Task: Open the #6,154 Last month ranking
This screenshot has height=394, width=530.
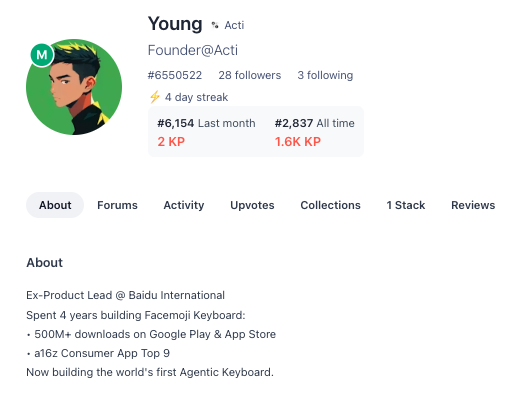Action: pos(206,123)
